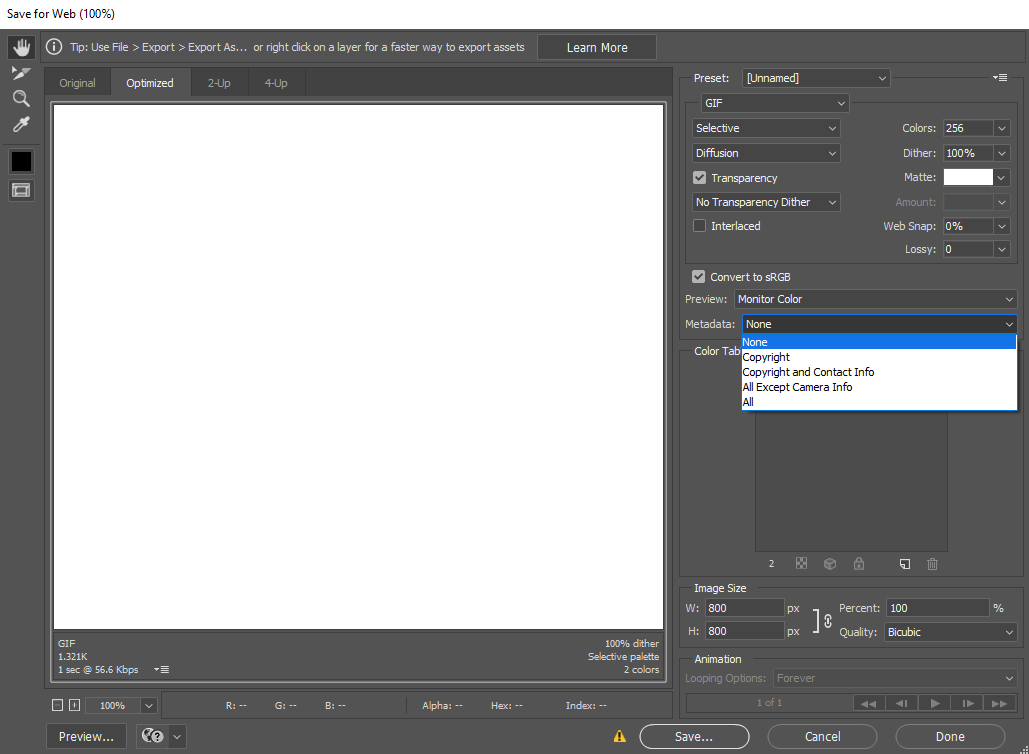The width and height of the screenshot is (1029, 754).
Task: Select the Eyedropper tool
Action: click(x=20, y=124)
